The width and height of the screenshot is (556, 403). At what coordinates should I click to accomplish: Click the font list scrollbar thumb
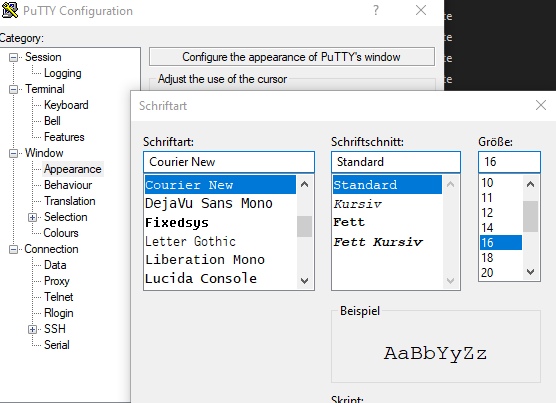(304, 226)
